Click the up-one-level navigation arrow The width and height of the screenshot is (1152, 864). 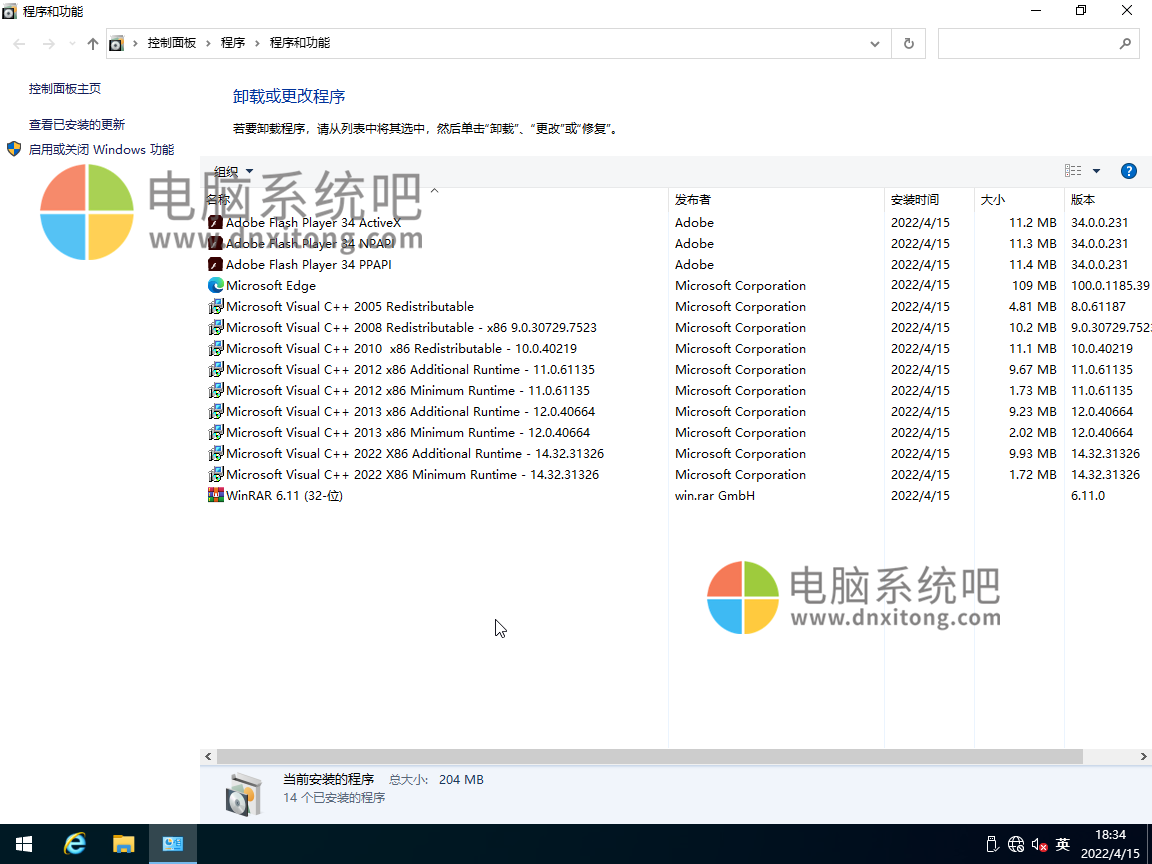click(x=91, y=43)
